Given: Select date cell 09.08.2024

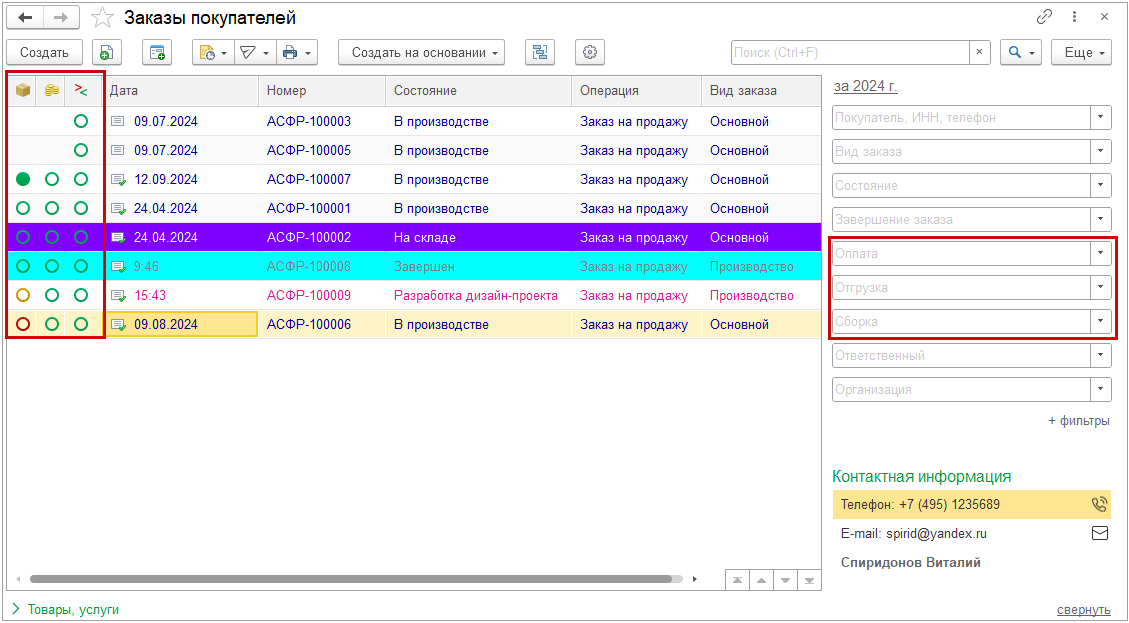Looking at the screenshot, I should point(182,324).
